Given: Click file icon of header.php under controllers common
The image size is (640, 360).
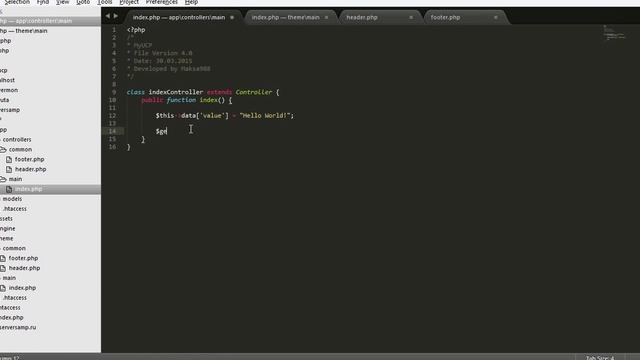Looking at the screenshot, I should click(9, 169).
